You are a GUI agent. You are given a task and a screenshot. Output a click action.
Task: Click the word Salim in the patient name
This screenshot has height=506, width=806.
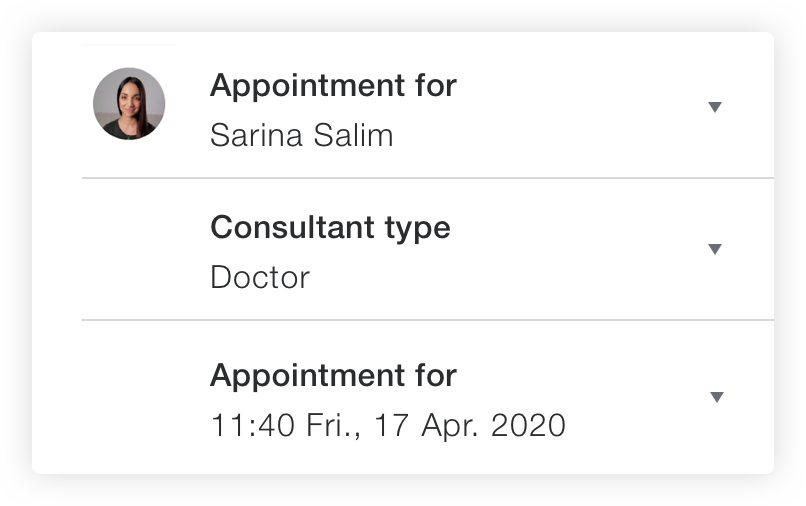point(353,135)
